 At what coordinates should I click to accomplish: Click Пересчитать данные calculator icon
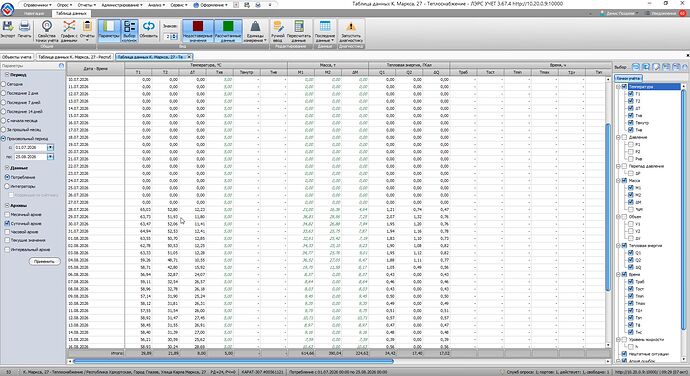point(299,31)
